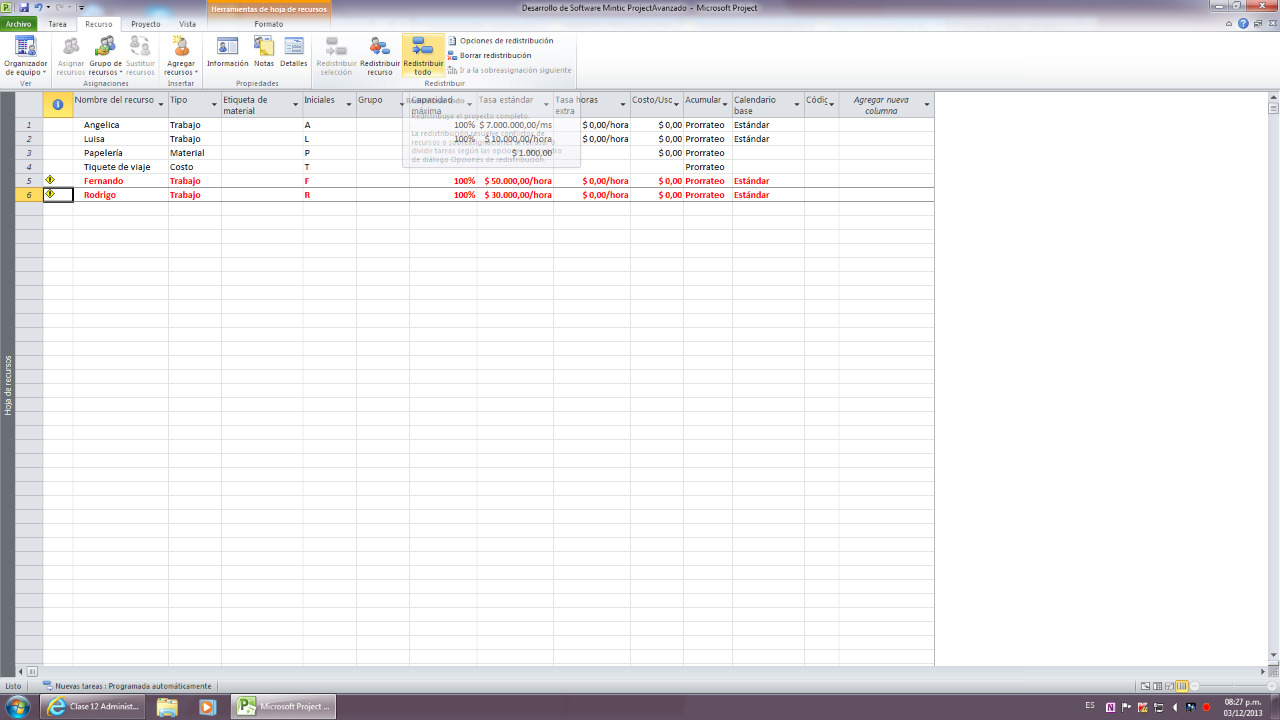Open quick access toolbar customize arrow
Screen dimensions: 1280x720
point(81,7)
